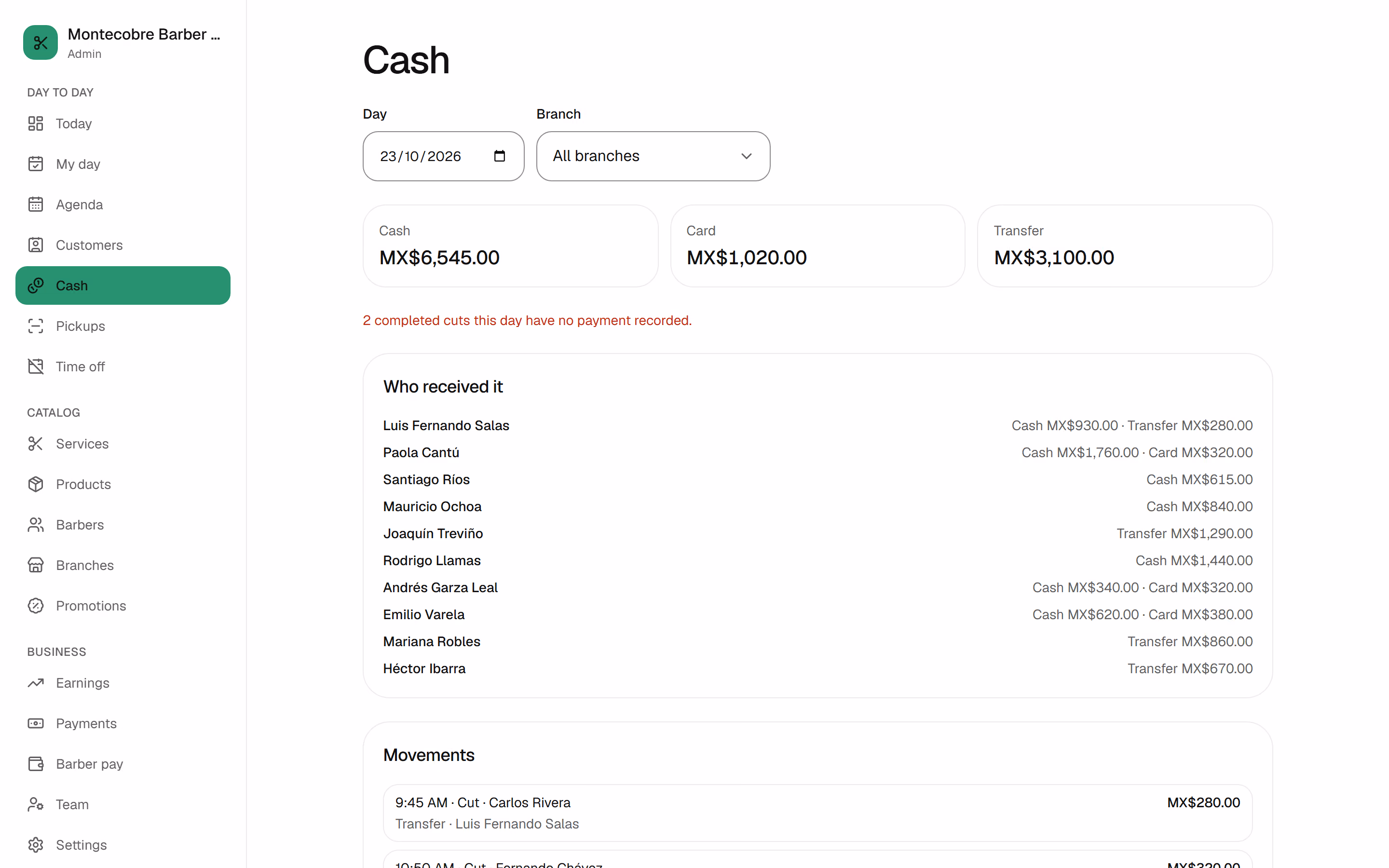
Task: Click the Cash coins icon
Action: coord(36,285)
